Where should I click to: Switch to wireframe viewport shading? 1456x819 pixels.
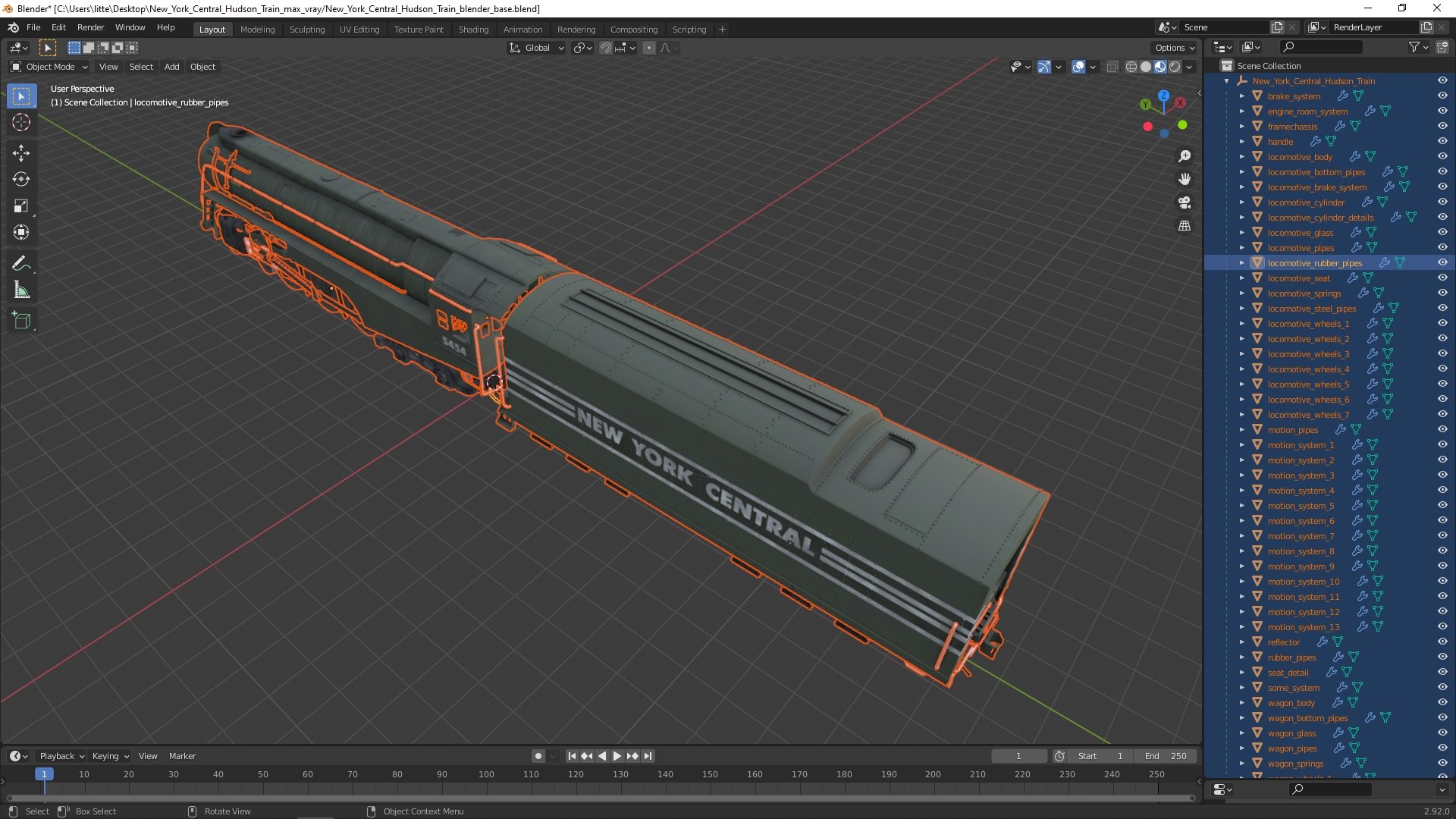pyautogui.click(x=1131, y=67)
